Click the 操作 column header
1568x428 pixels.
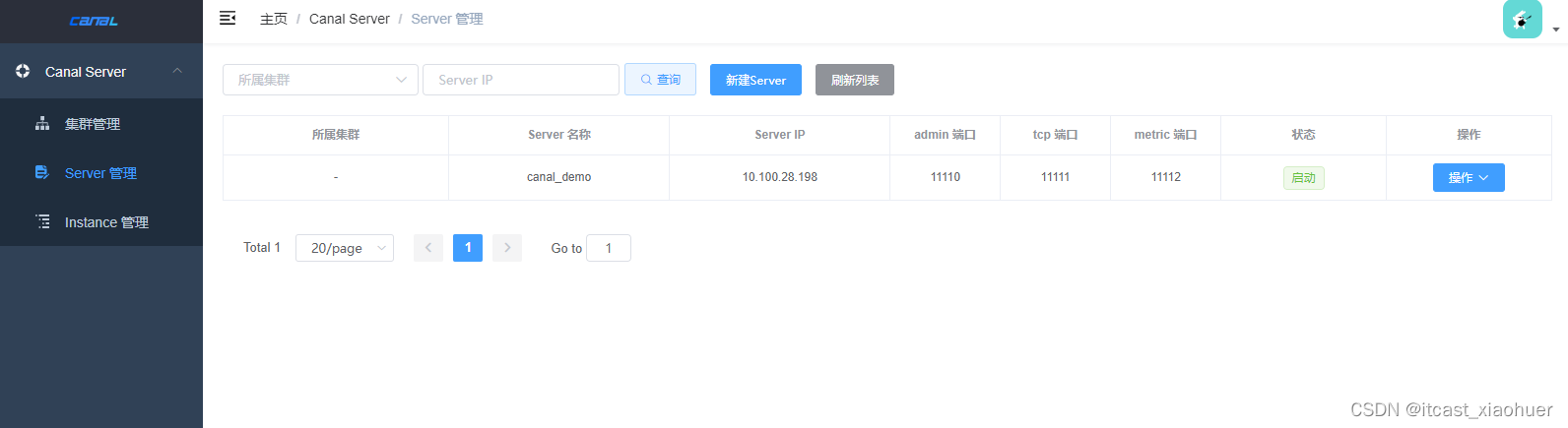click(x=1469, y=135)
